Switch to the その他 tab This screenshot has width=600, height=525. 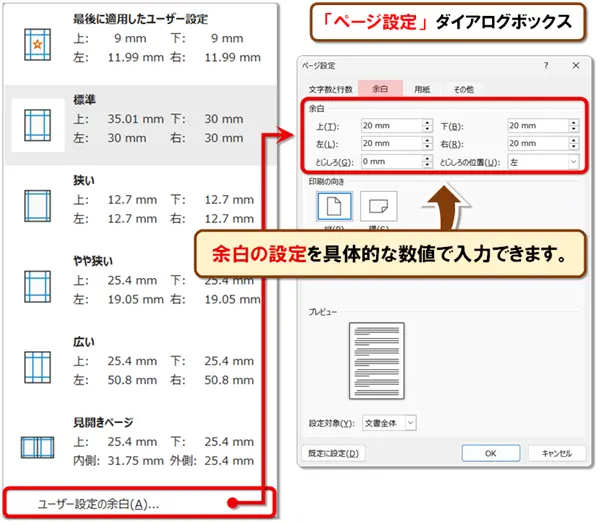(463, 89)
